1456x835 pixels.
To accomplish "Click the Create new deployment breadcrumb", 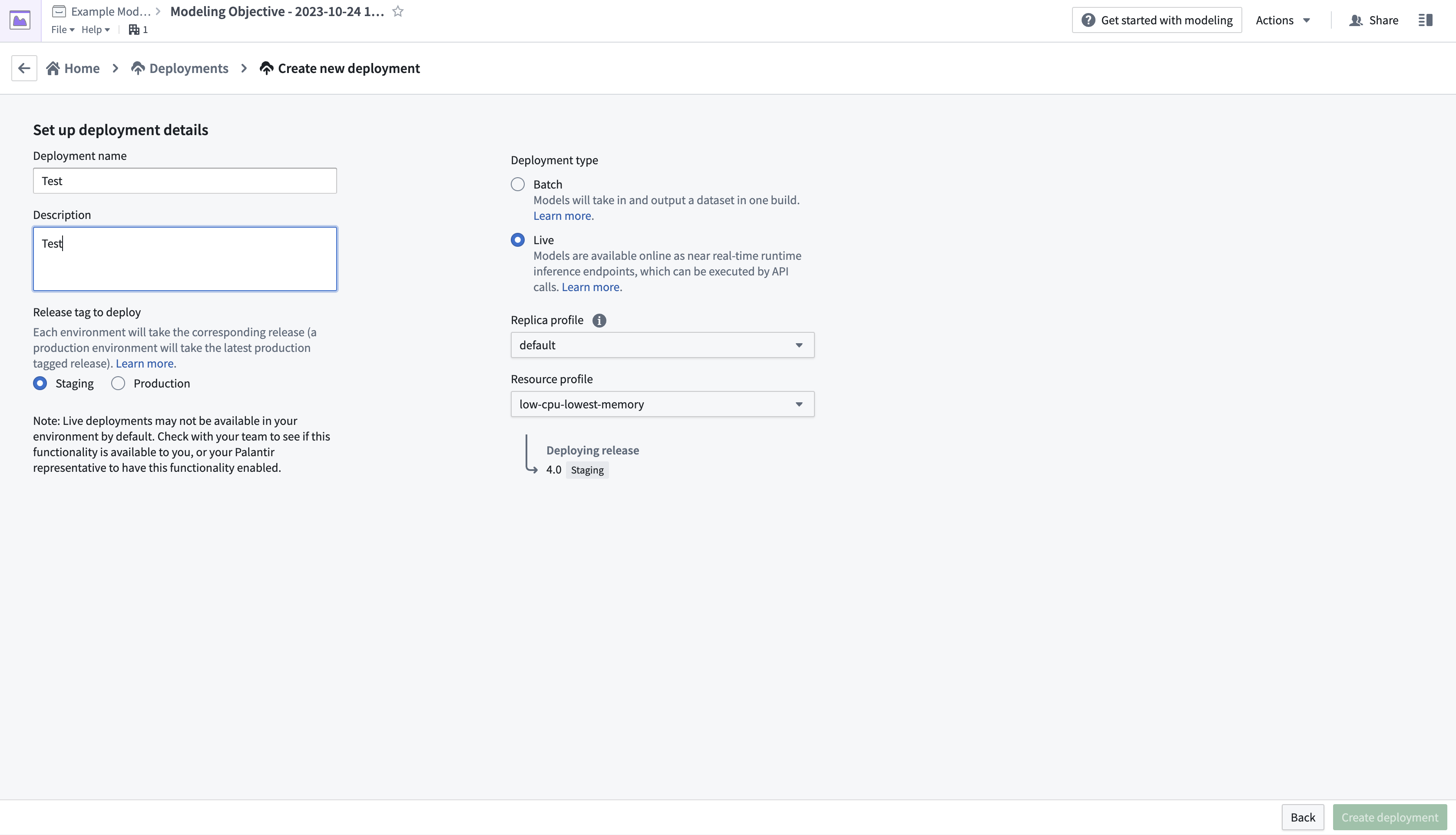I will [x=339, y=68].
